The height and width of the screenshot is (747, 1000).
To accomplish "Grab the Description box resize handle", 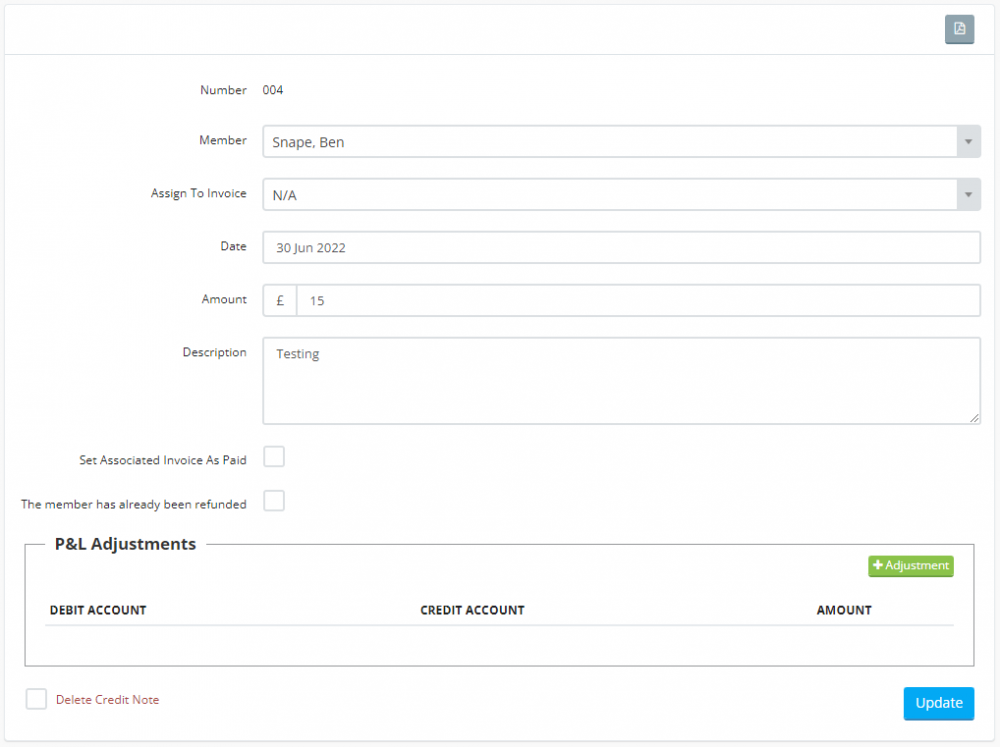I will 974,418.
